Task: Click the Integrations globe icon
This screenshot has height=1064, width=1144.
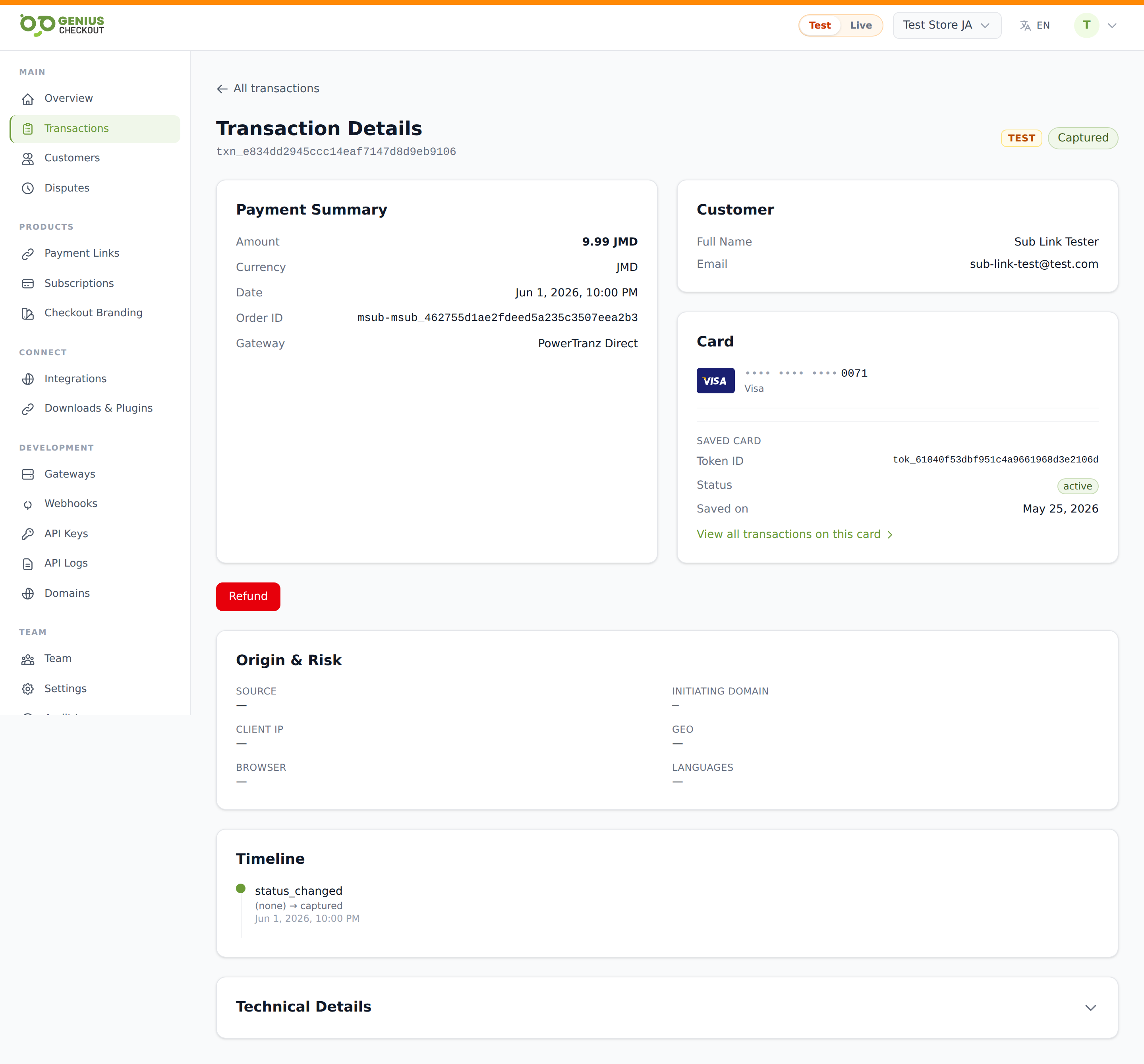Action: (x=28, y=379)
